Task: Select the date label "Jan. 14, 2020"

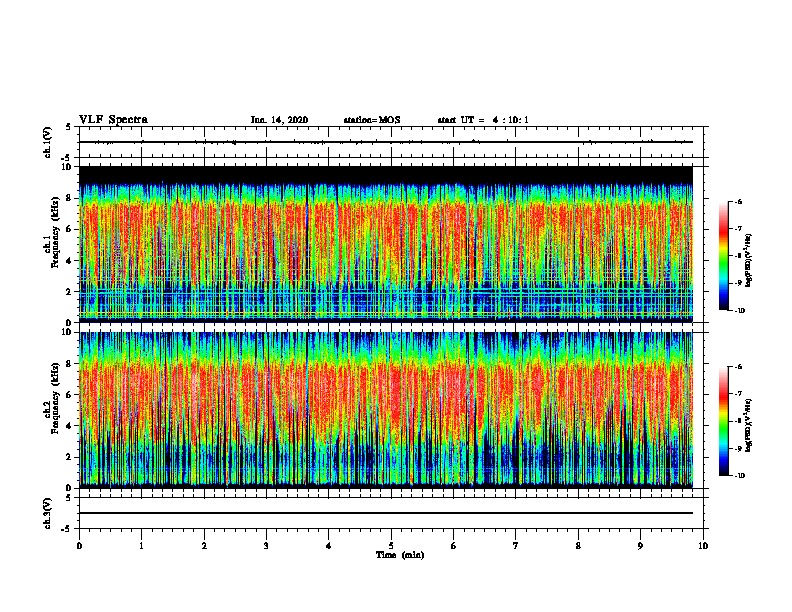Action: [x=279, y=120]
